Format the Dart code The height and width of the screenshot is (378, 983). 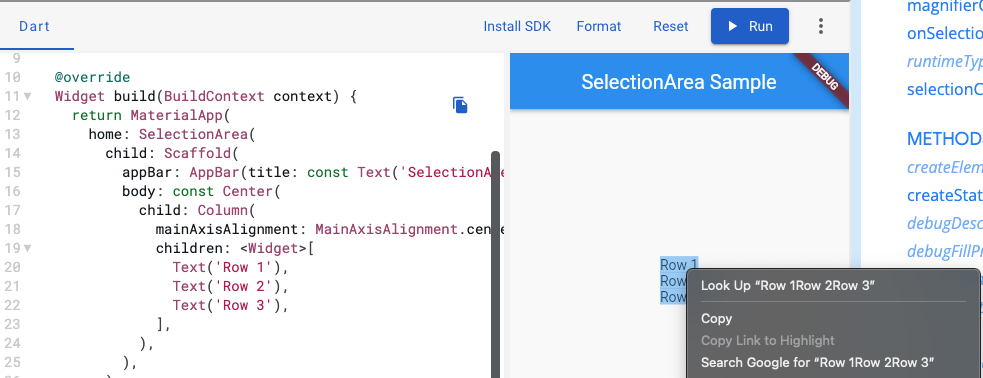(599, 26)
